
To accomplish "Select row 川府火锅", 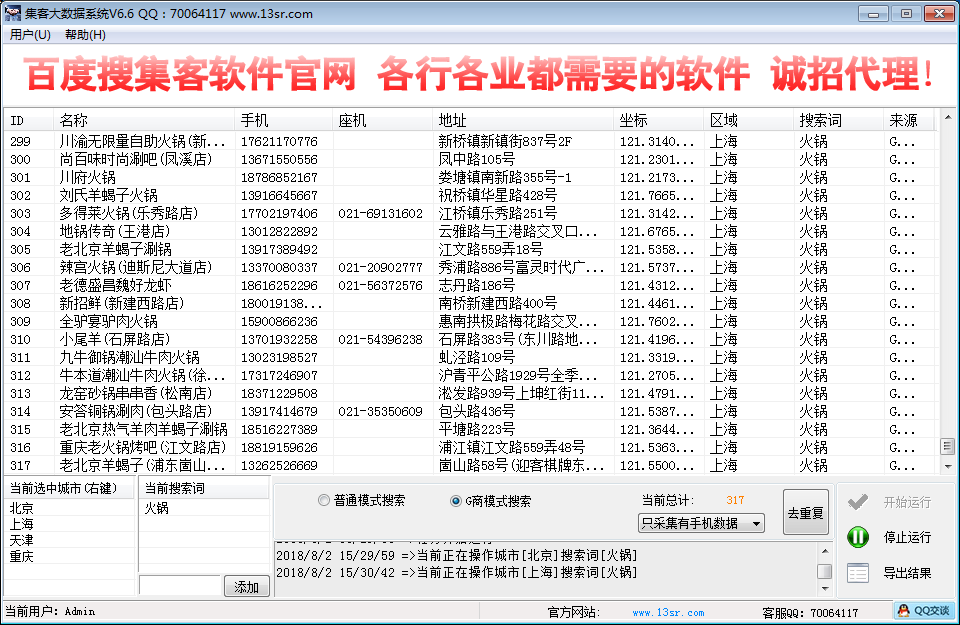I will click(470, 178).
